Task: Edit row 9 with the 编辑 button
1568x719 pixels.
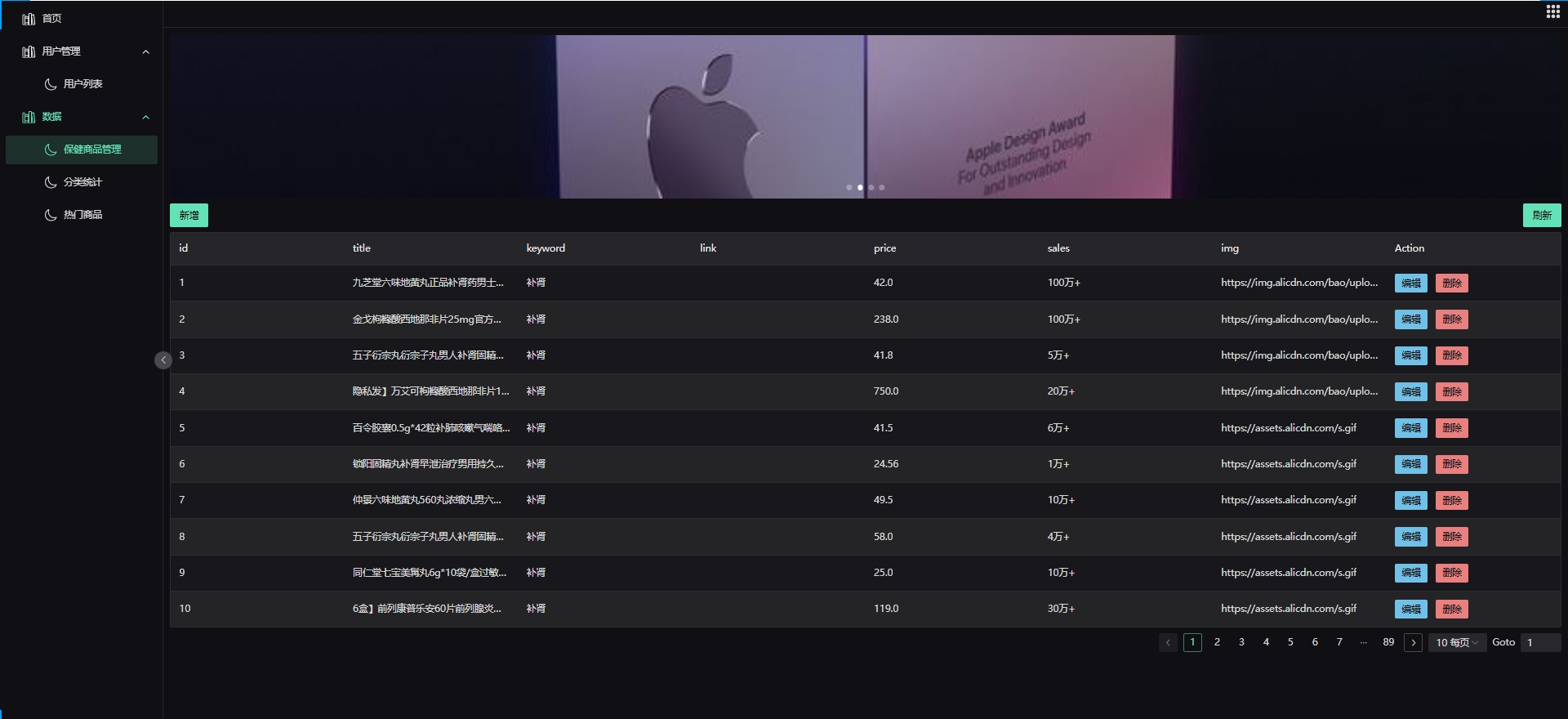Action: (x=1410, y=573)
